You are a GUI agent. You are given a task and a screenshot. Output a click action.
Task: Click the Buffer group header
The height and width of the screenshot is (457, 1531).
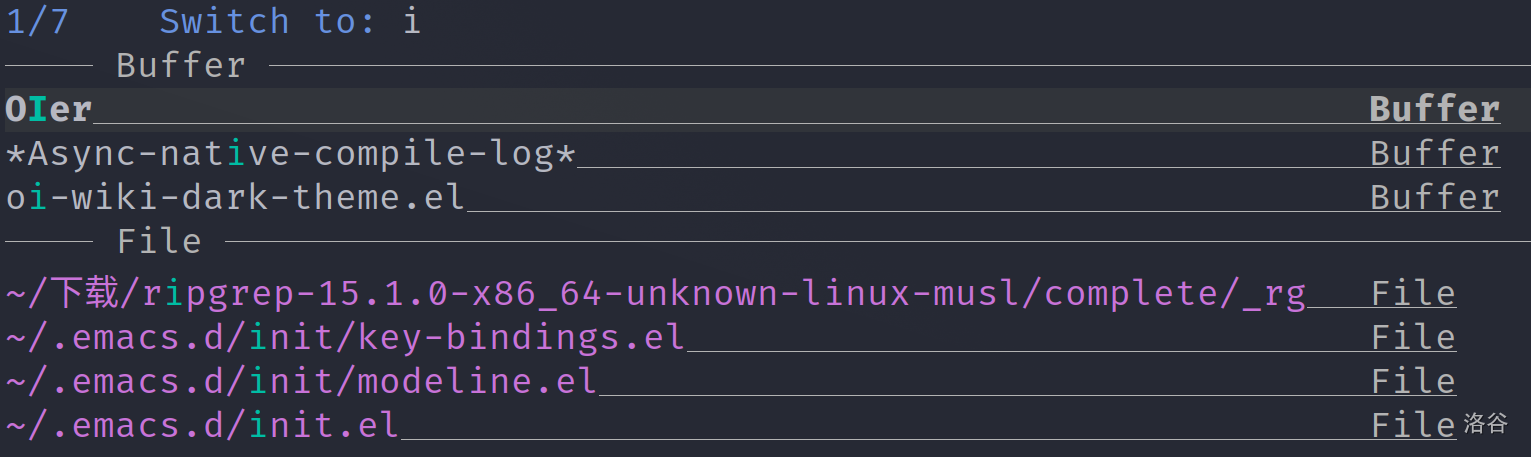180,66
